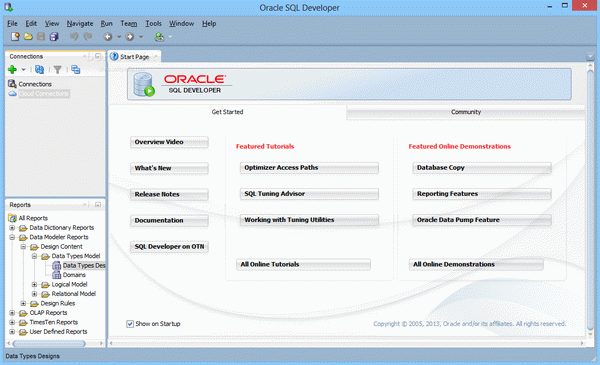Screen dimensions: 600x365
Task: Click the New file toolbar icon
Action: coord(15,37)
